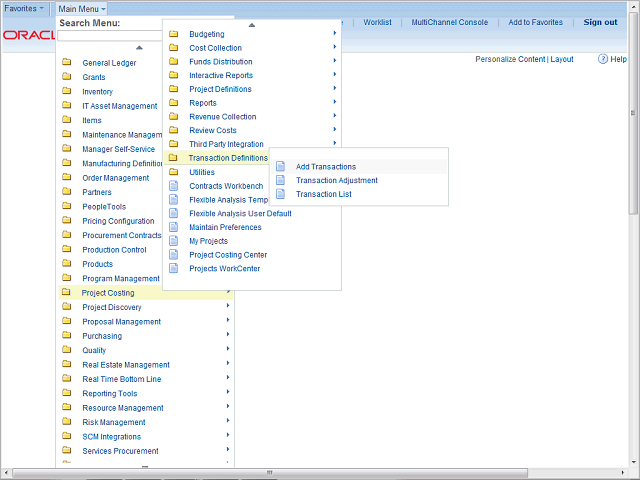Expand the Real Estate Management submenu arrow
640x480 pixels.
pos(228,363)
